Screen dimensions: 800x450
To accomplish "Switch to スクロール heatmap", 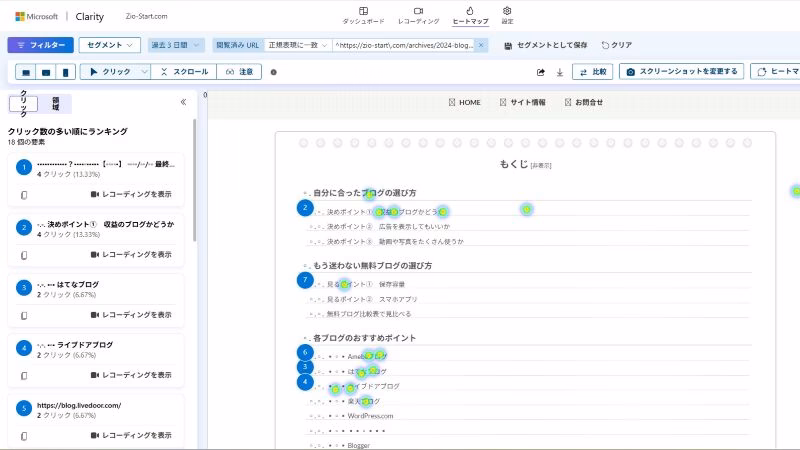I will (184, 72).
